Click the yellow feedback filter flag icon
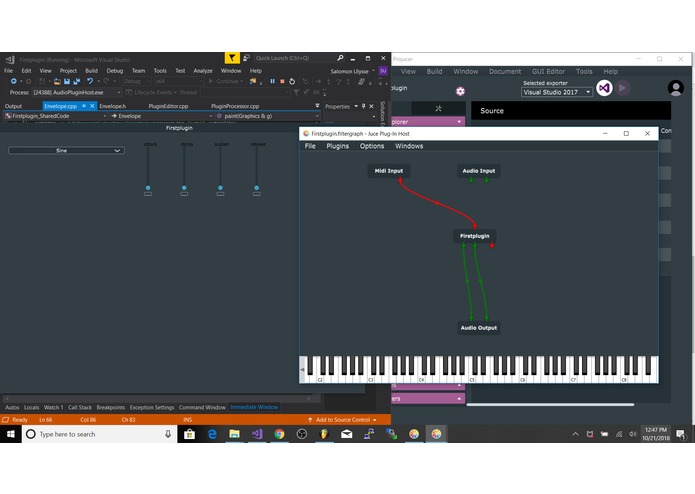 pyautogui.click(x=232, y=58)
